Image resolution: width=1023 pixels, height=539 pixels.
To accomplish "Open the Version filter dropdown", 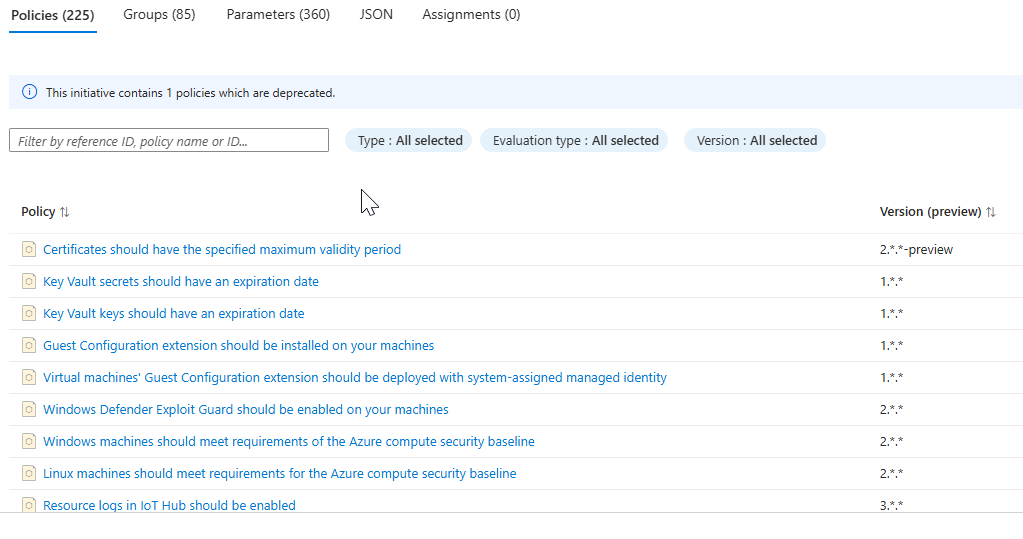I will (756, 141).
